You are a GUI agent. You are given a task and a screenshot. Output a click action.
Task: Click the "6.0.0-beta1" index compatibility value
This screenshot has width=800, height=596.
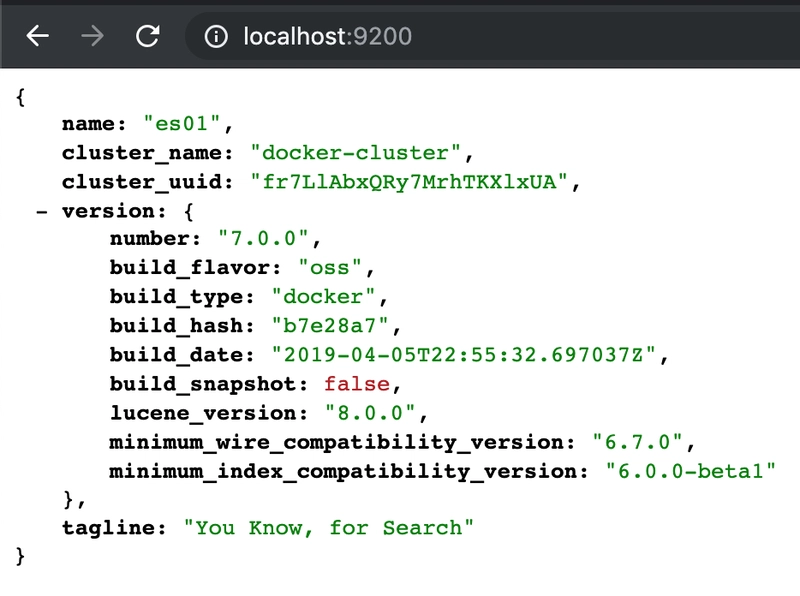[690, 471]
